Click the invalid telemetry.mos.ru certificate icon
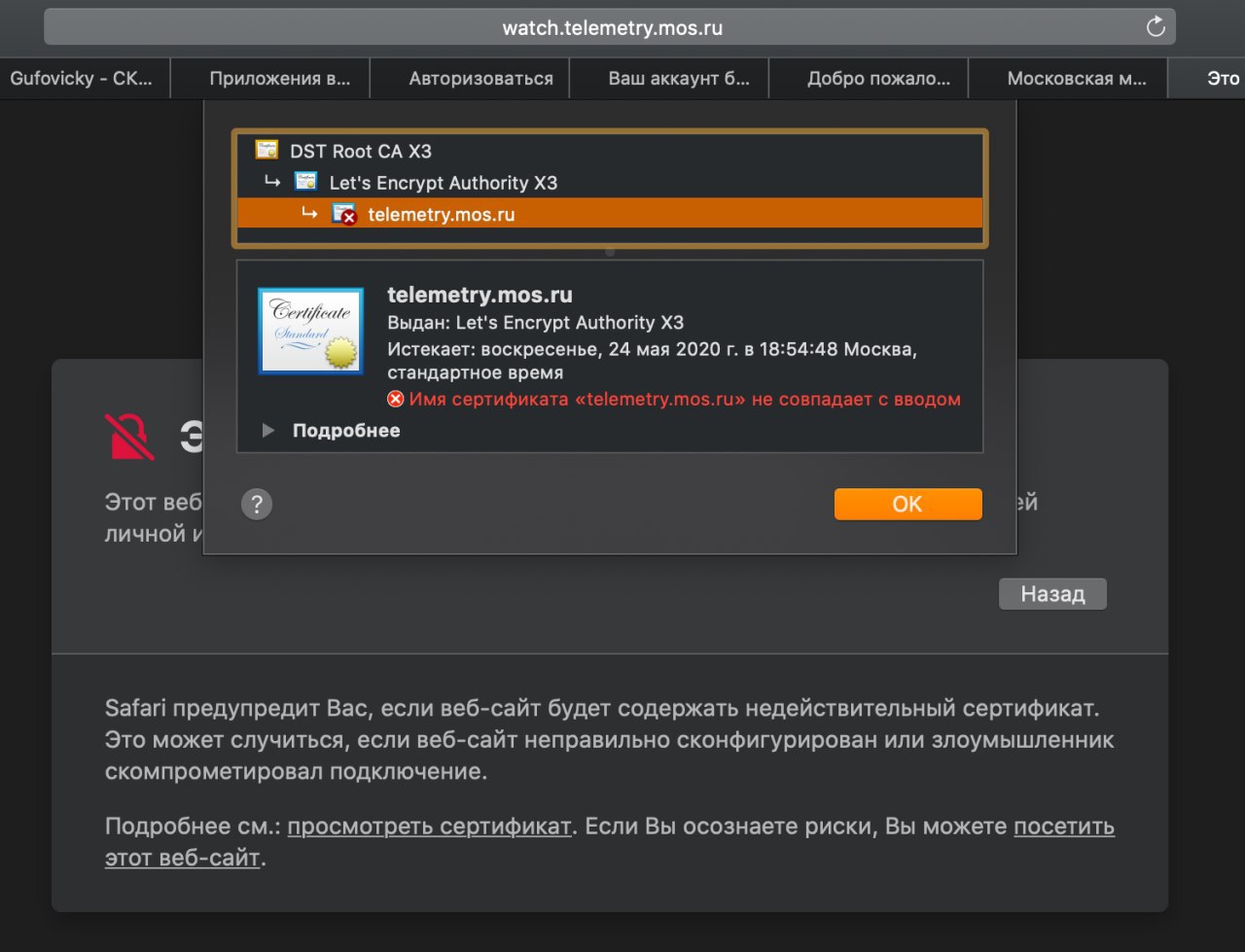Screen dimensions: 1245x952 click(x=344, y=213)
